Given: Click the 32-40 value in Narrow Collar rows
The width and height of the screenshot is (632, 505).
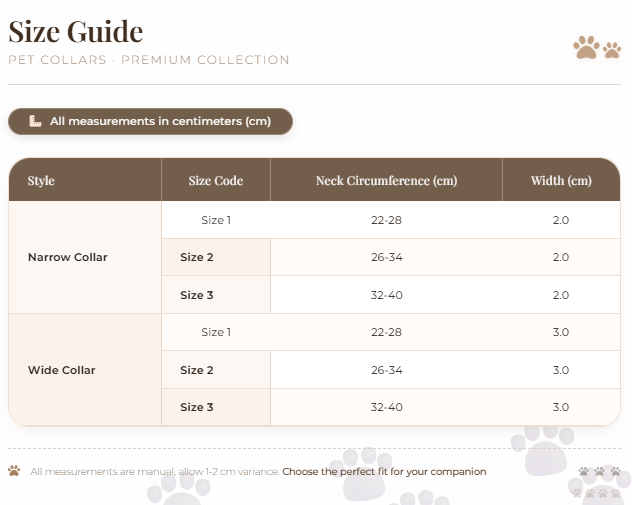Looking at the screenshot, I should pyautogui.click(x=387, y=295).
